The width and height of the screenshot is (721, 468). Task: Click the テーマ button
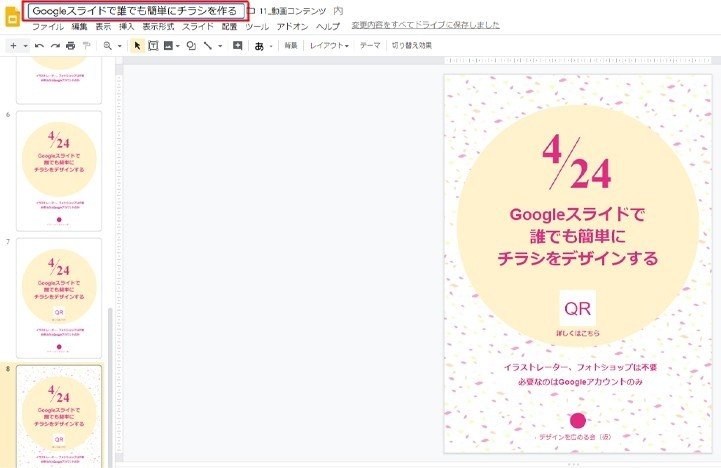pyautogui.click(x=370, y=46)
